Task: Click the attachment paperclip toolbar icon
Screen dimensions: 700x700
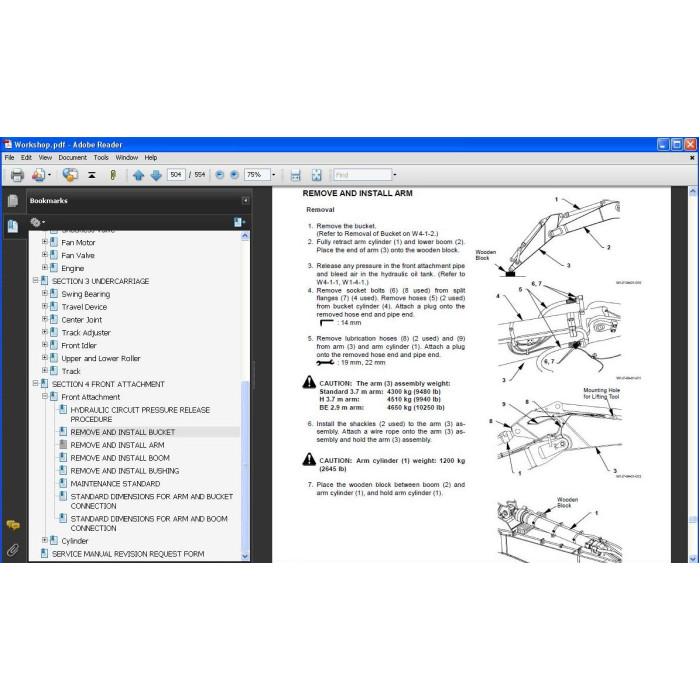Action: pyautogui.click(x=113, y=175)
